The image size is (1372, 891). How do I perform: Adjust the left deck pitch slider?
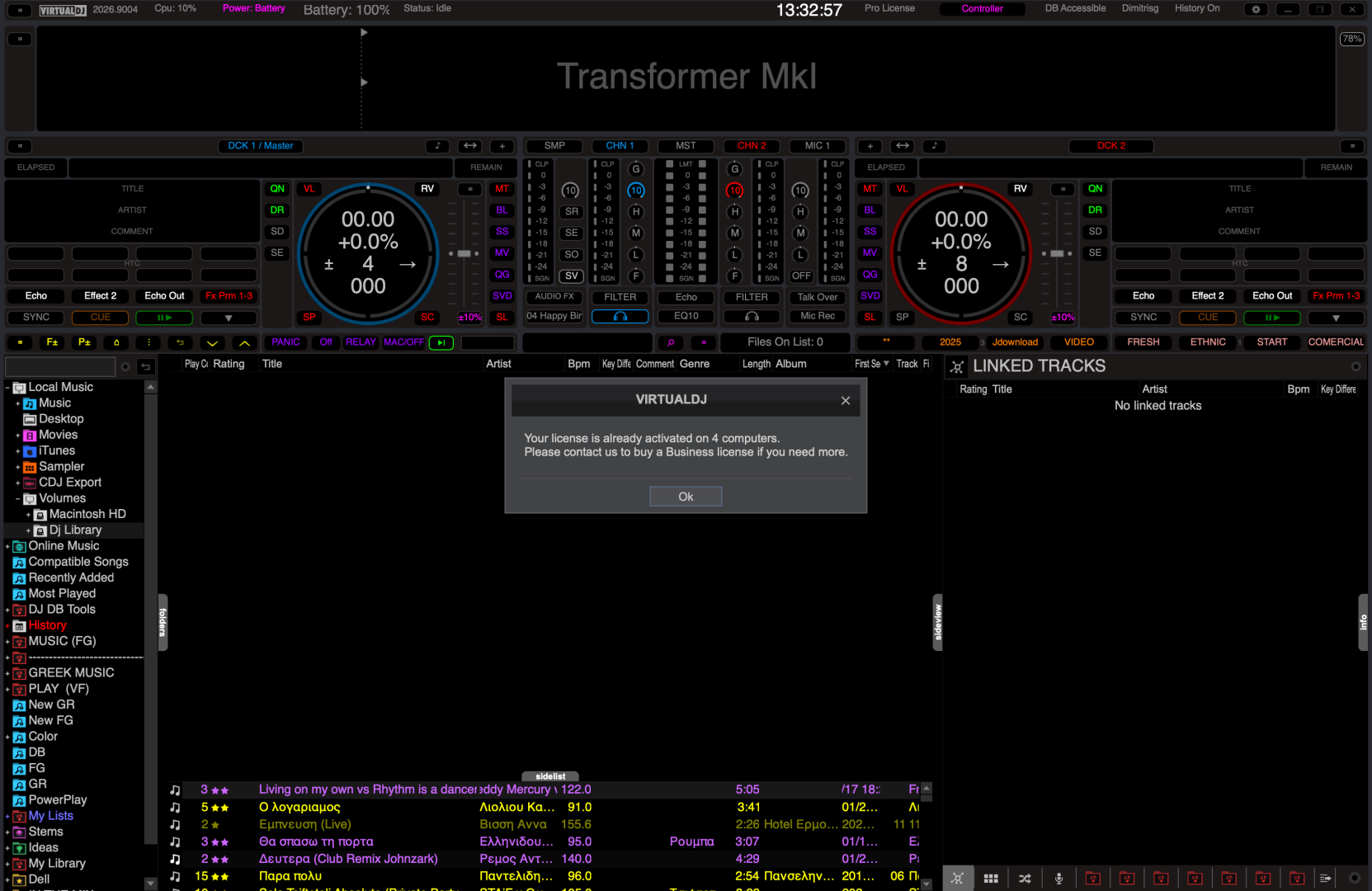point(464,254)
